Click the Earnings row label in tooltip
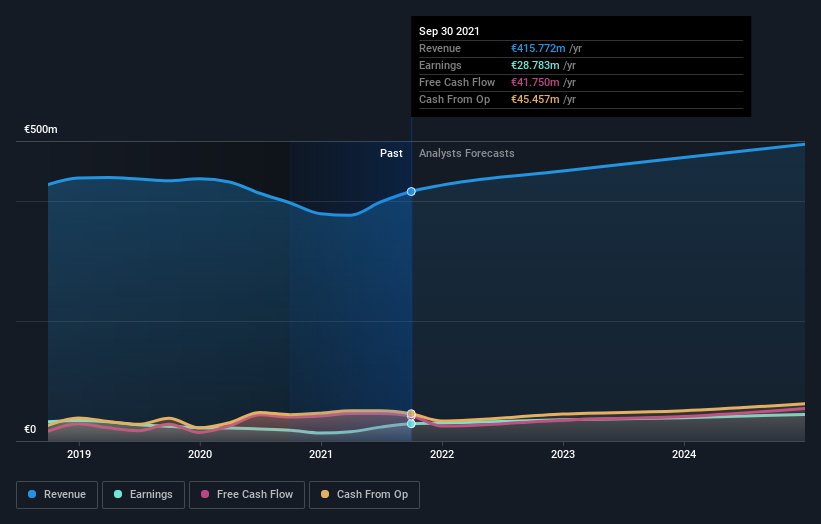 pos(440,65)
